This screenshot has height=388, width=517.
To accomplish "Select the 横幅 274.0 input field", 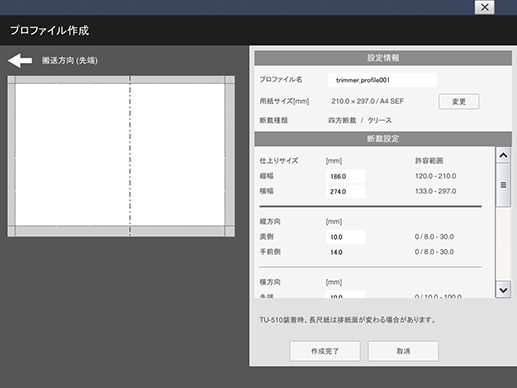I will (346, 192).
